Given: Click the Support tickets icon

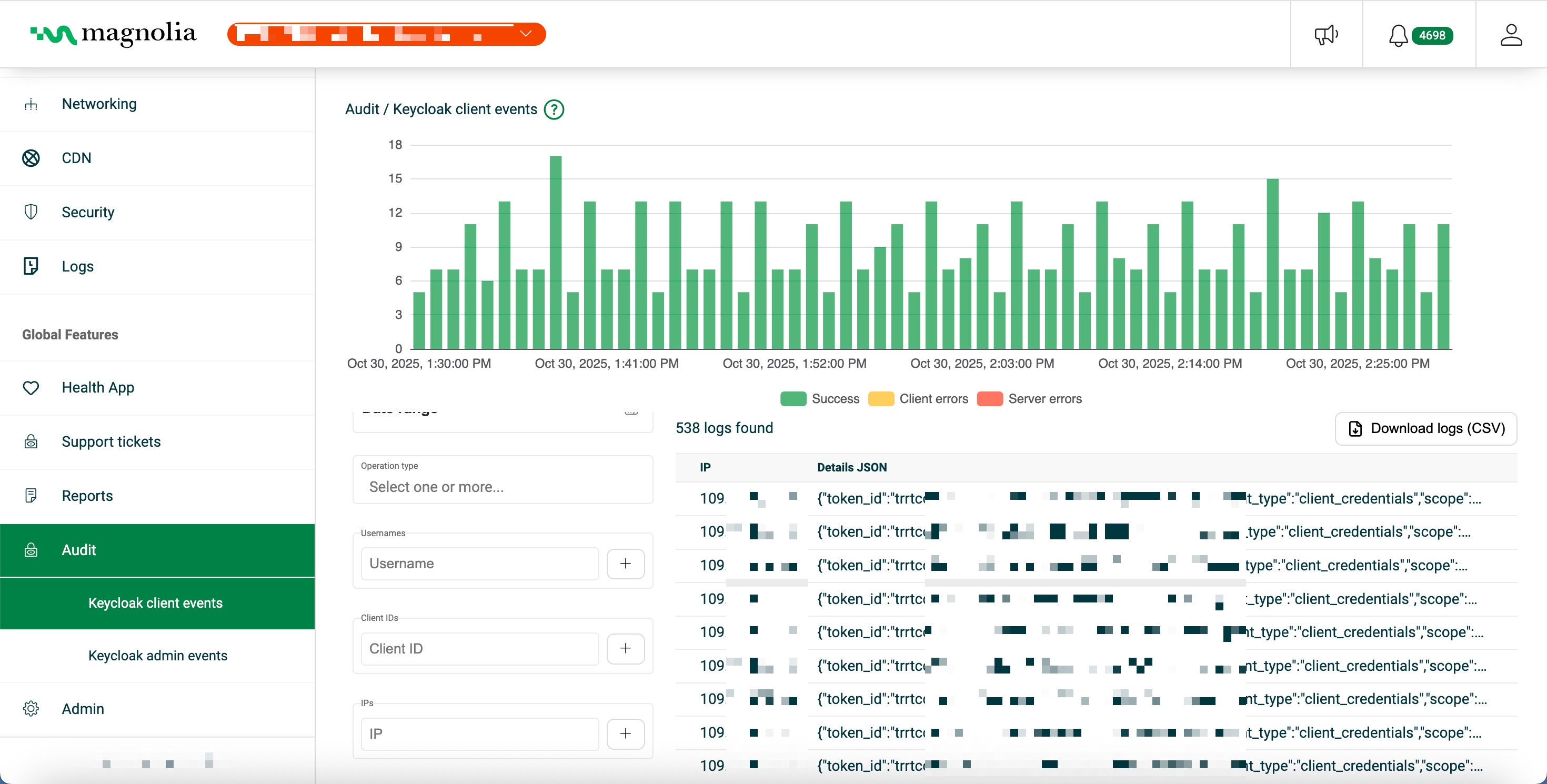Looking at the screenshot, I should [31, 442].
